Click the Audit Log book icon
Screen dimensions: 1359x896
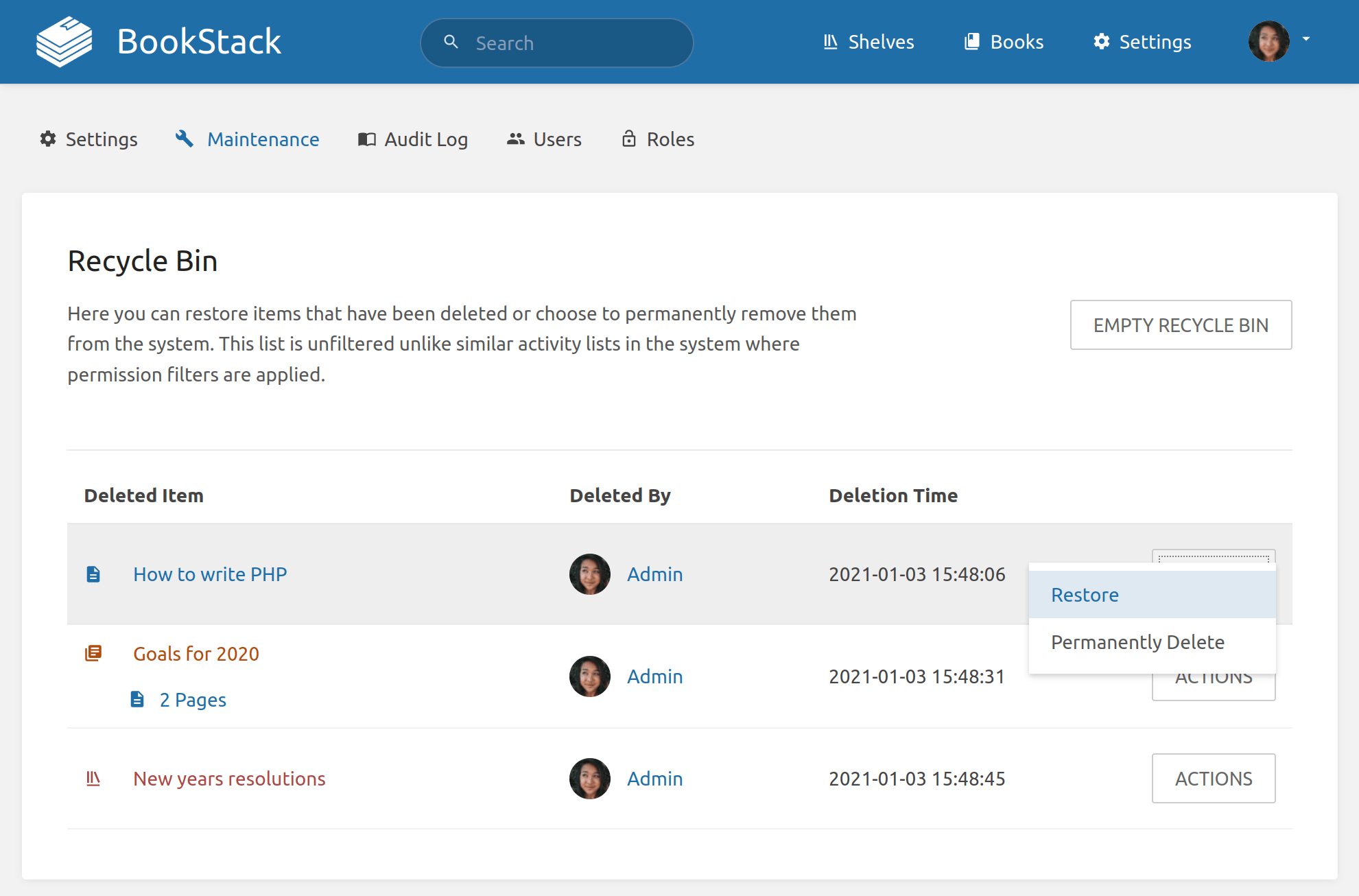367,139
